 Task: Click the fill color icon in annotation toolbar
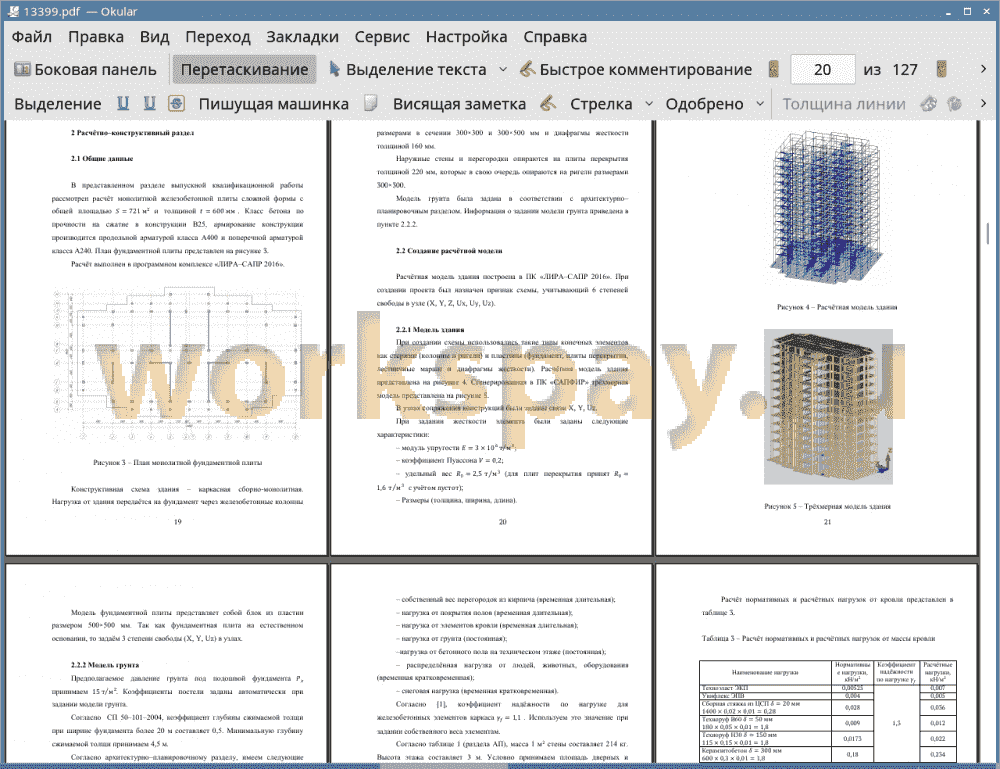coord(955,103)
